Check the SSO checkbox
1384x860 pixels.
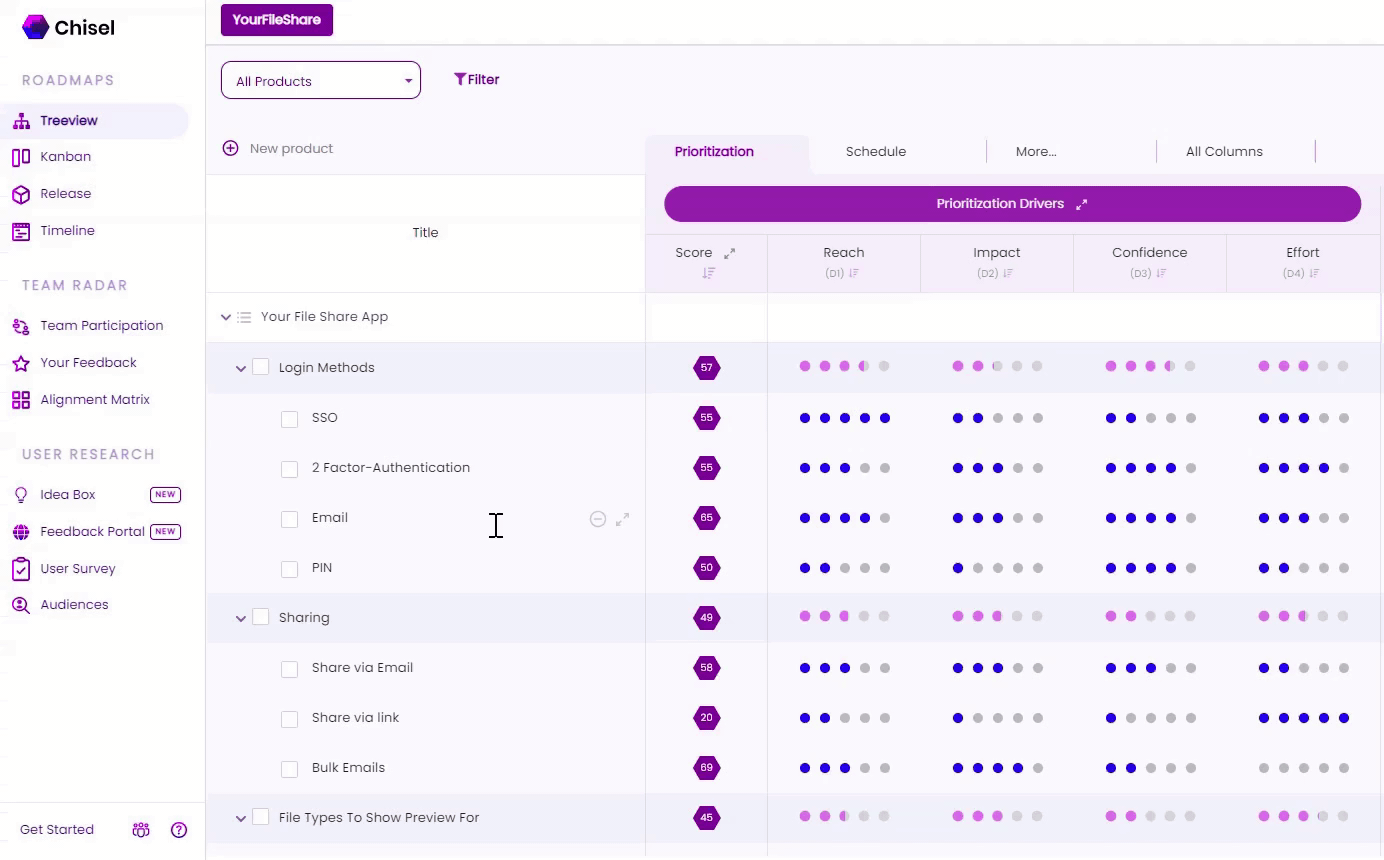[x=290, y=419]
